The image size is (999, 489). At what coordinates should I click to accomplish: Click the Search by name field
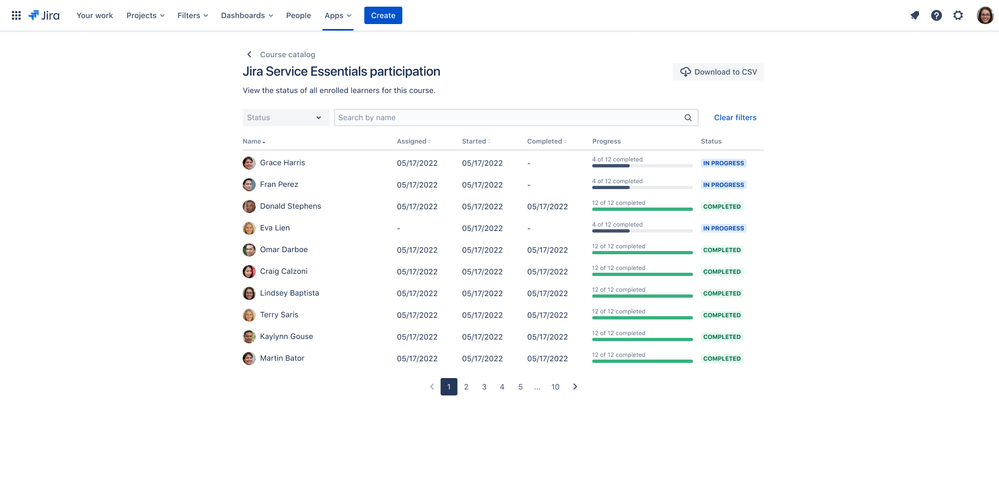pyautogui.click(x=516, y=118)
